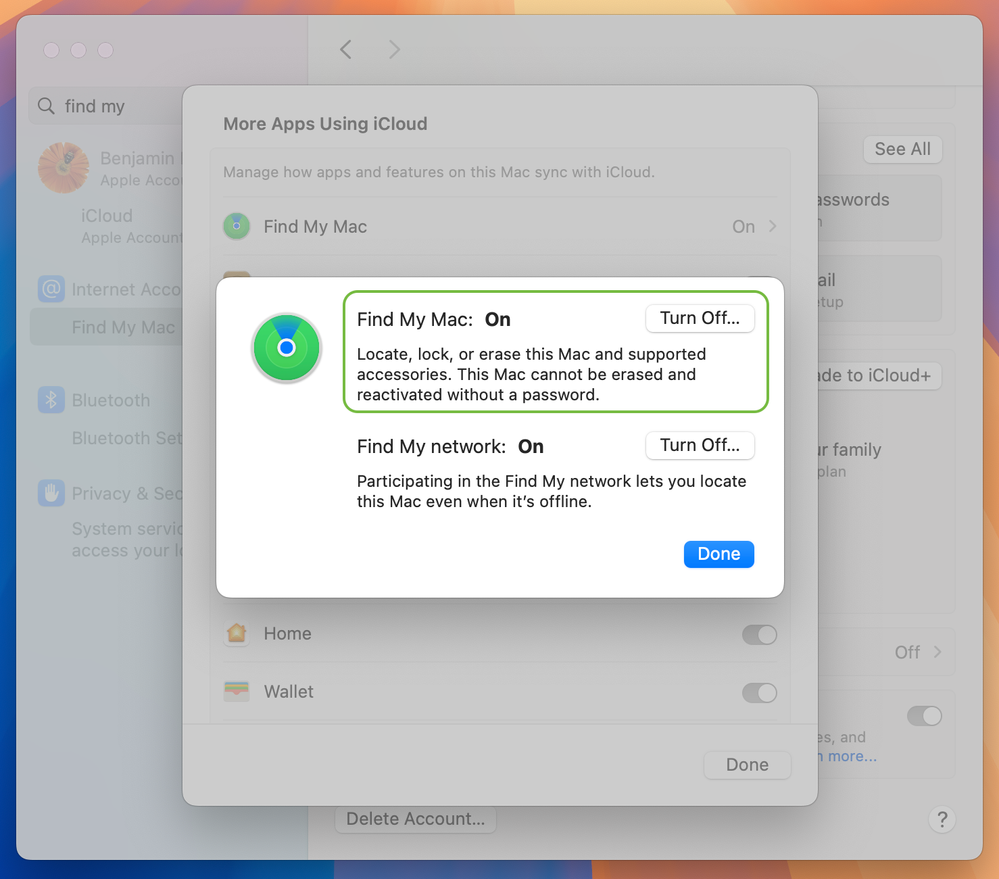The width and height of the screenshot is (999, 879).
Task: Click the Bluetooth sidebar icon
Action: click(x=51, y=400)
